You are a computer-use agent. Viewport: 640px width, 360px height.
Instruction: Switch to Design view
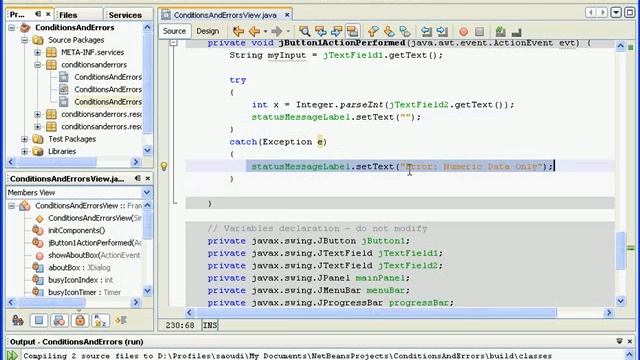pyautogui.click(x=207, y=31)
